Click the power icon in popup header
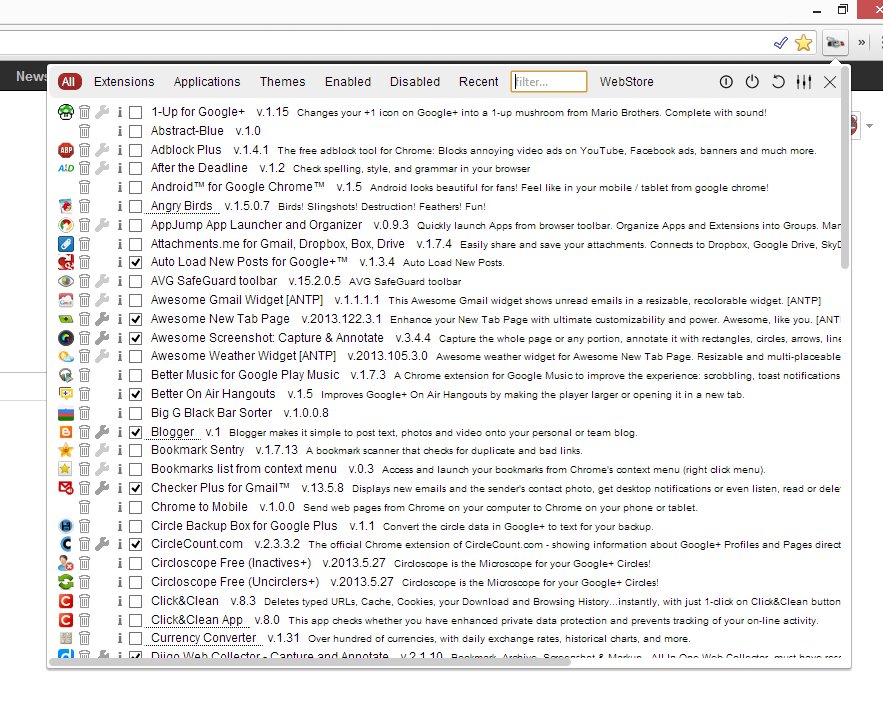This screenshot has width=883, height=702. coord(752,82)
